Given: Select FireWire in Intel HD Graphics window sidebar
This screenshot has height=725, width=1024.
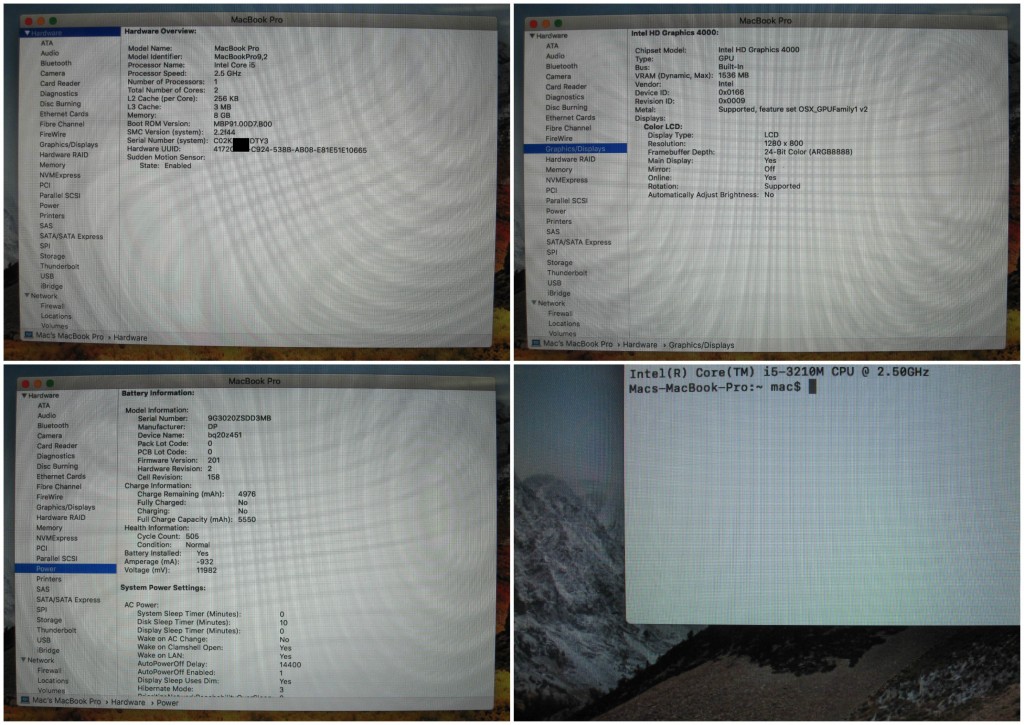Looking at the screenshot, I should pos(559,138).
